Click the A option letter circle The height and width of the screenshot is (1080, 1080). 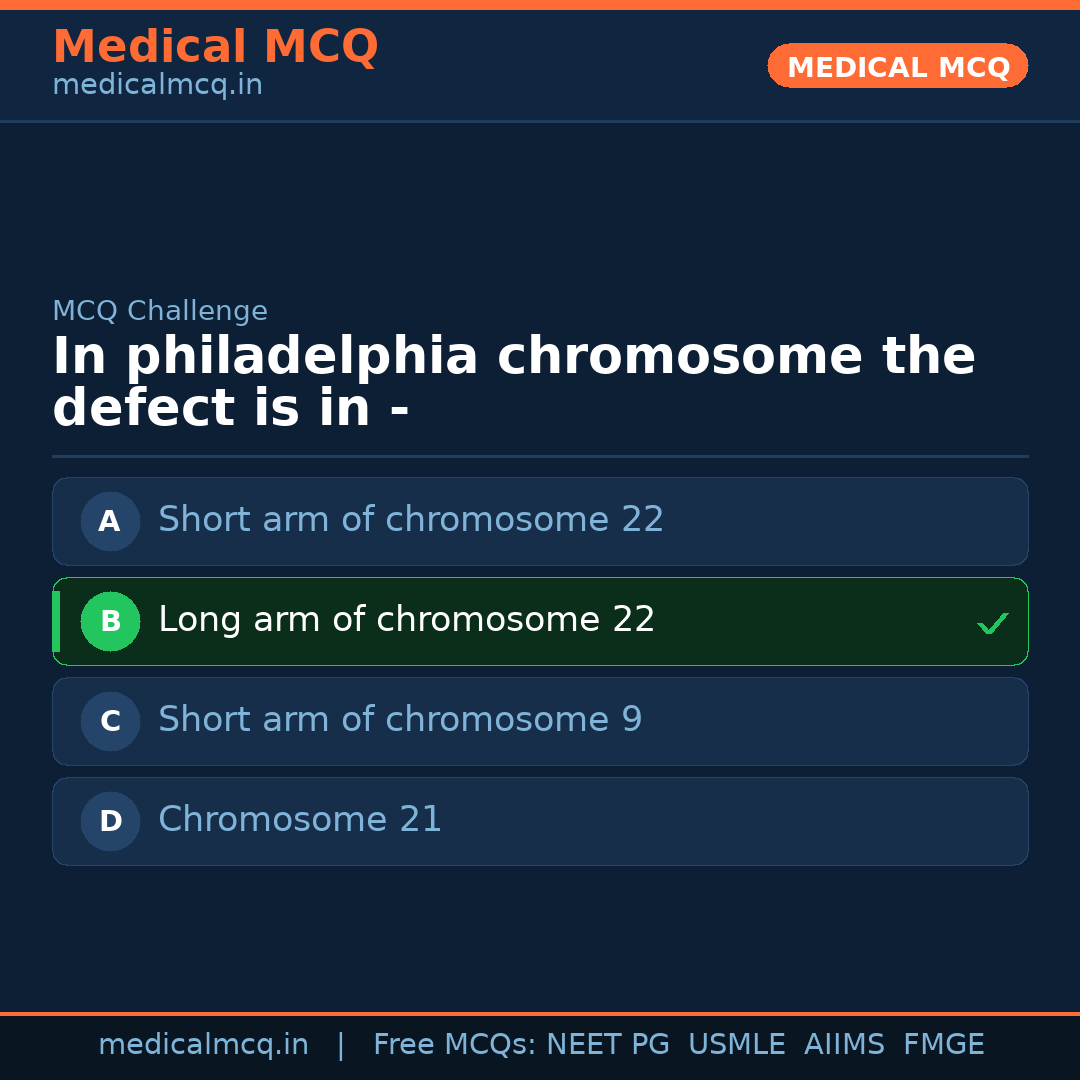coord(110,521)
